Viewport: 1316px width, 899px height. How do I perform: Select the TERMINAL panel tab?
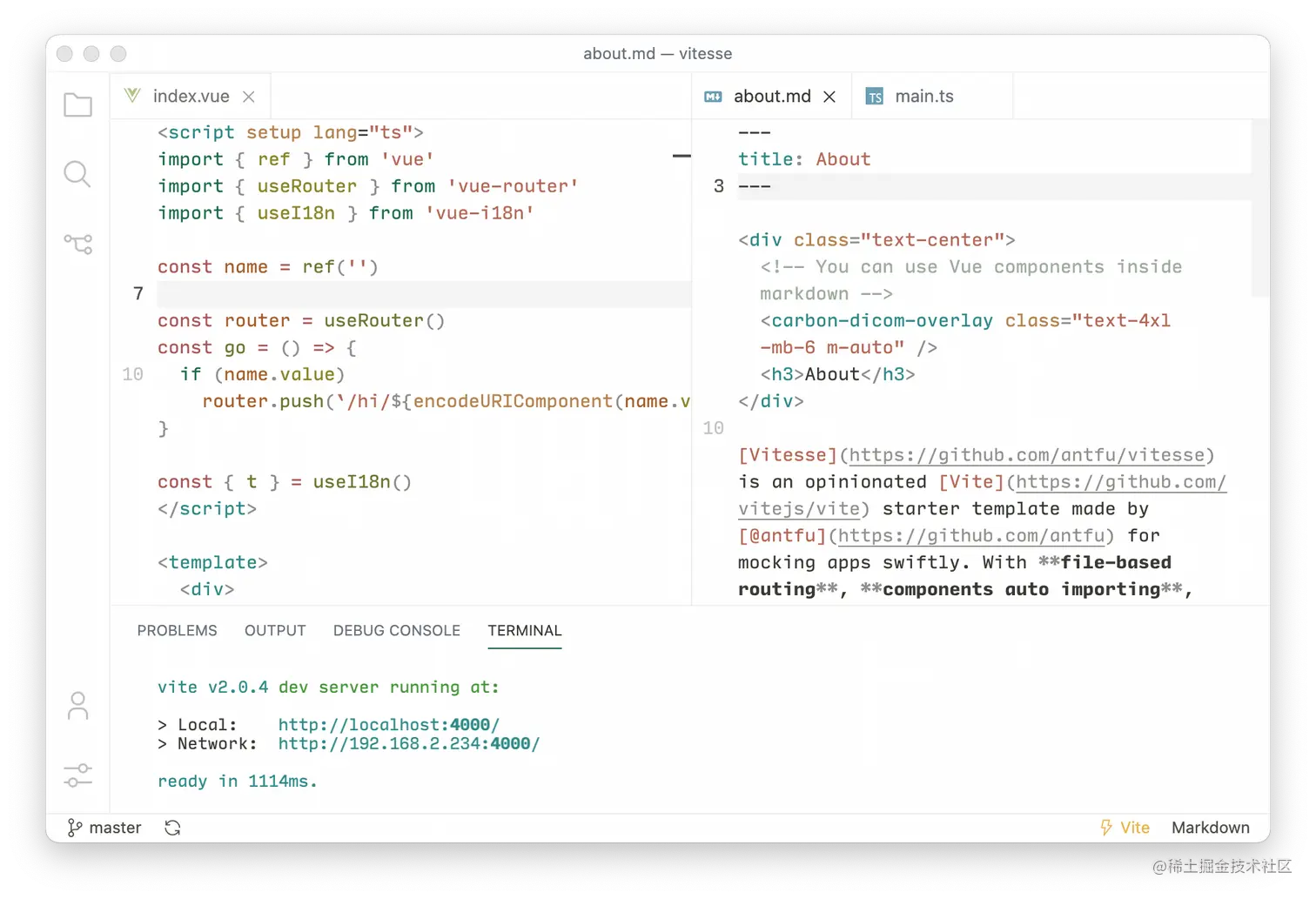pos(525,631)
